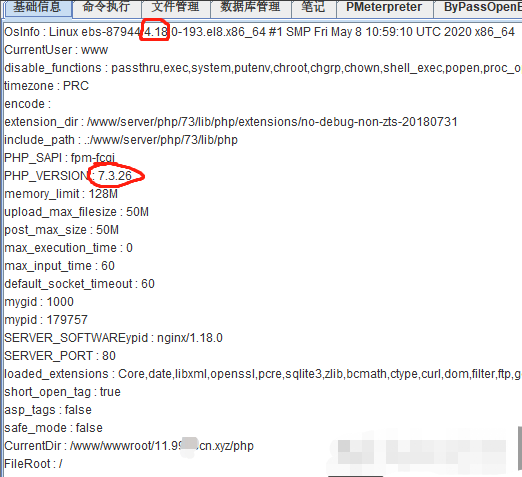Viewport: 522px width, 477px height.
Task: Click the include_path line
Action: pos(121,140)
